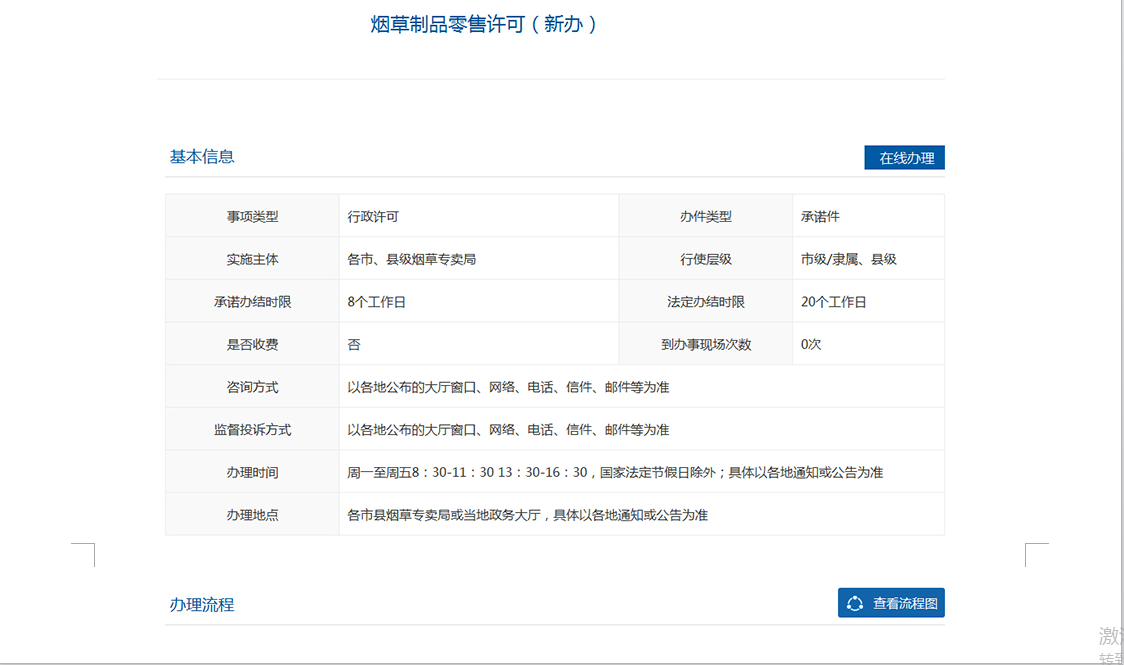The width and height of the screenshot is (1124, 665).
Task: Click the 到办事现场次数 label cell
Action: [705, 344]
